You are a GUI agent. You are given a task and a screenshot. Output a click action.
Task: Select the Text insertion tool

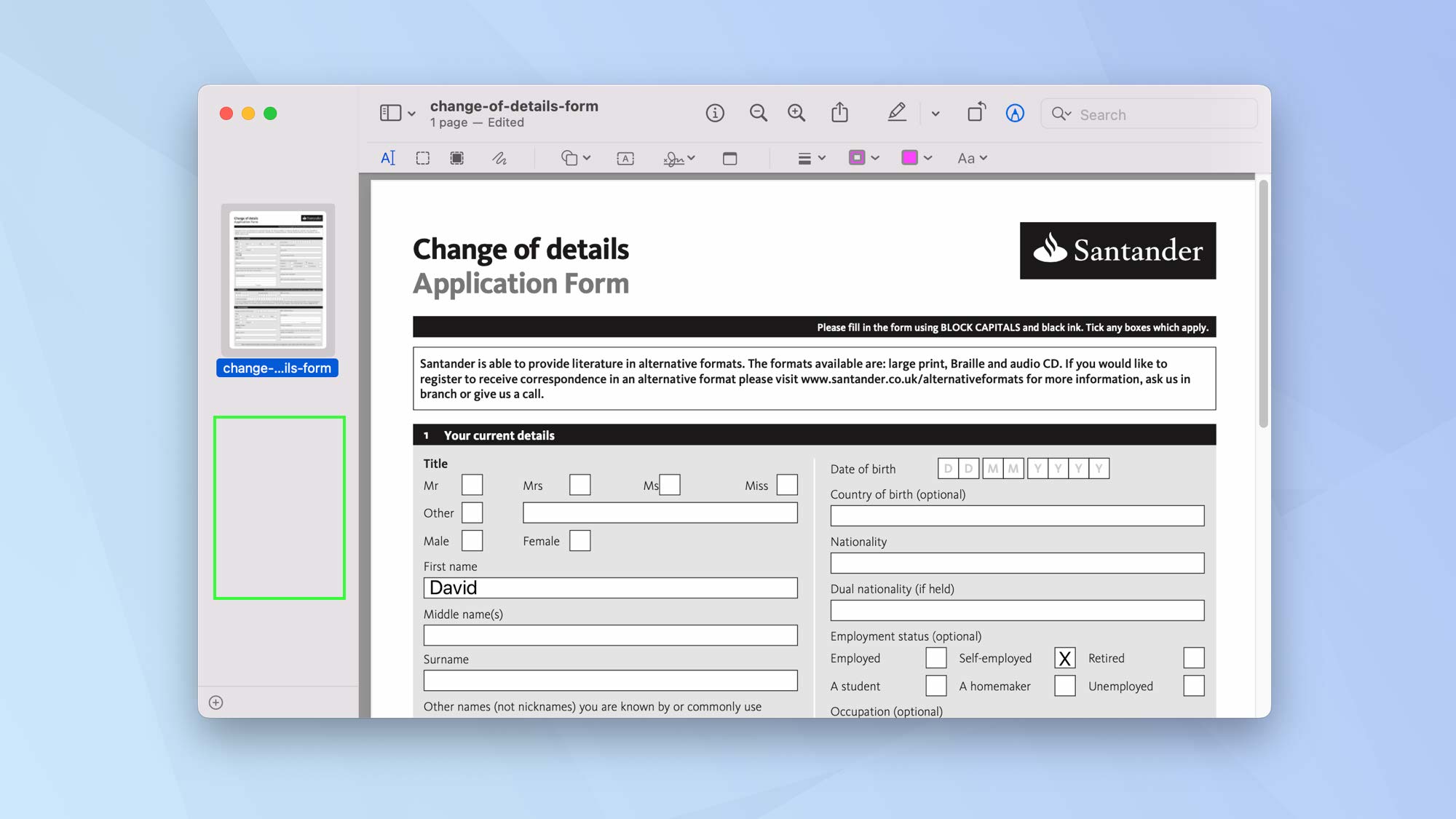click(x=388, y=157)
